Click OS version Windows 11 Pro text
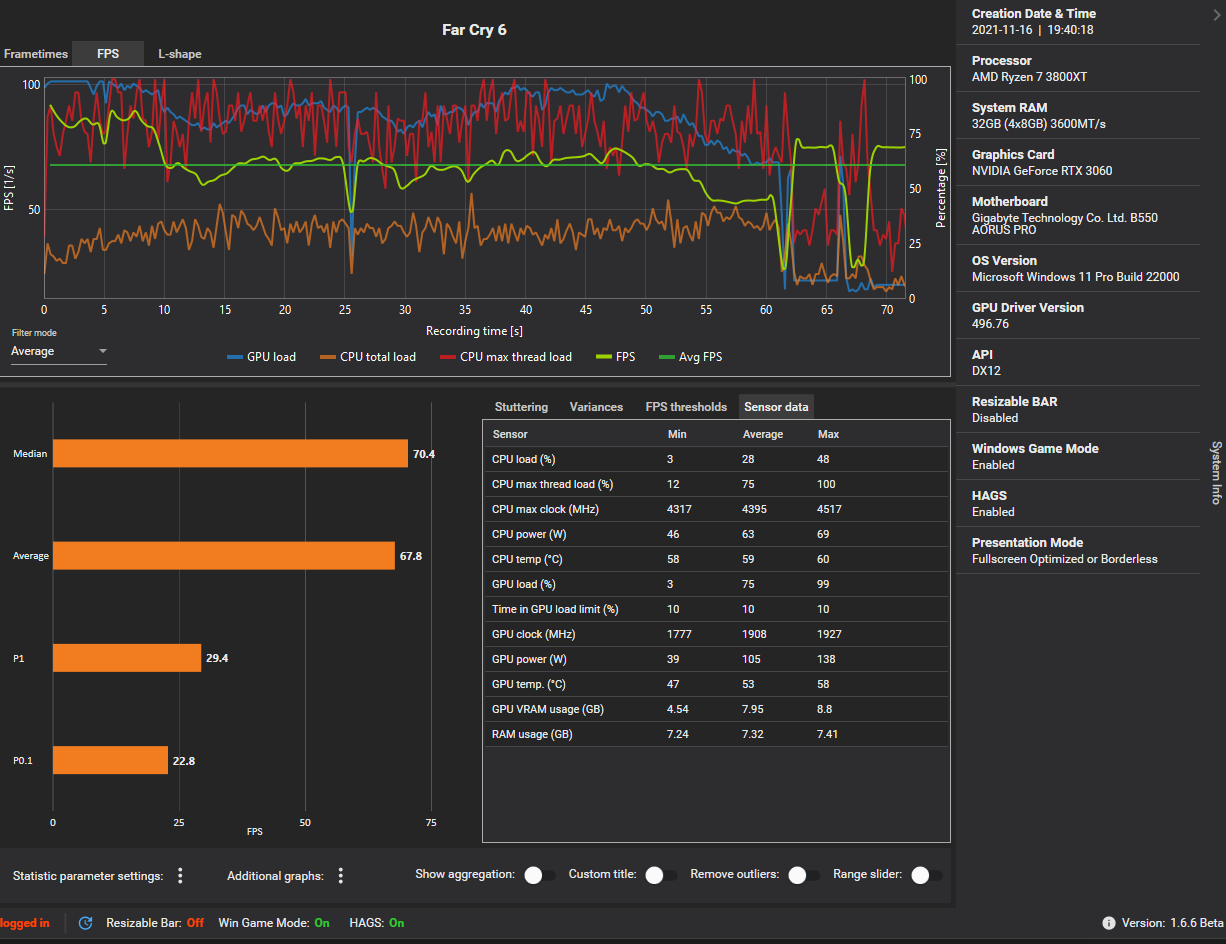 pos(1076,277)
